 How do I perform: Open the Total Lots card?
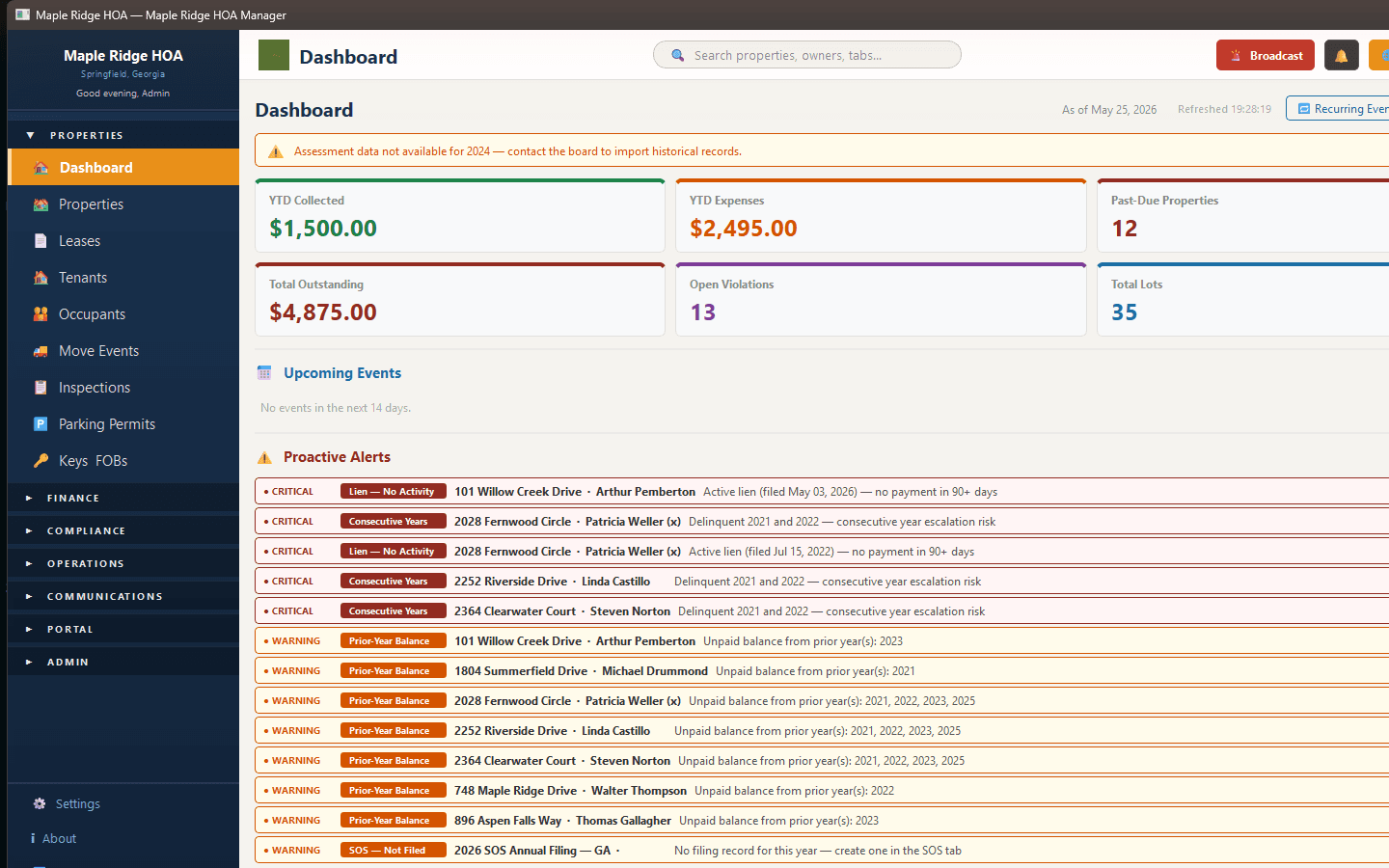point(1243,300)
